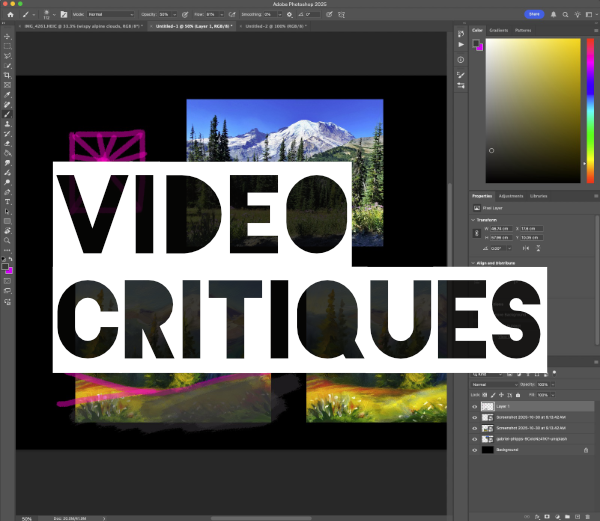Toggle lock position in Layers panel
The height and width of the screenshot is (521, 600).
(501, 395)
